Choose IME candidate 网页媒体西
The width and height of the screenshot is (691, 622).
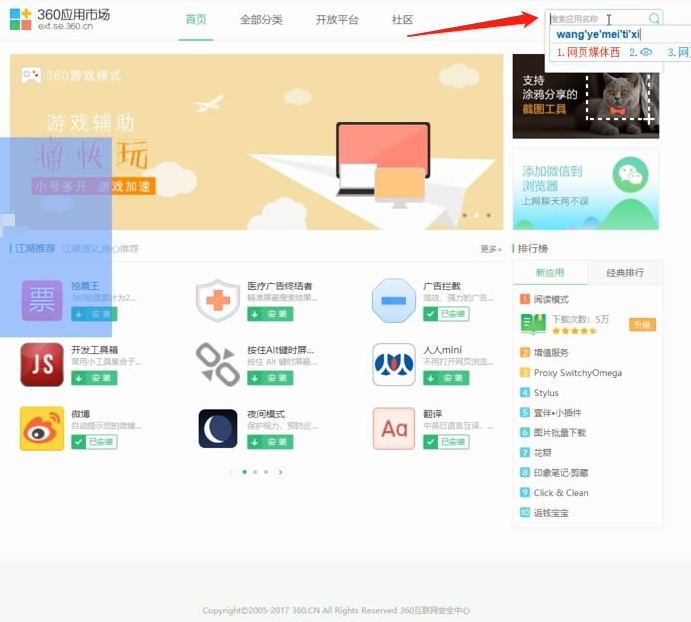(588, 52)
